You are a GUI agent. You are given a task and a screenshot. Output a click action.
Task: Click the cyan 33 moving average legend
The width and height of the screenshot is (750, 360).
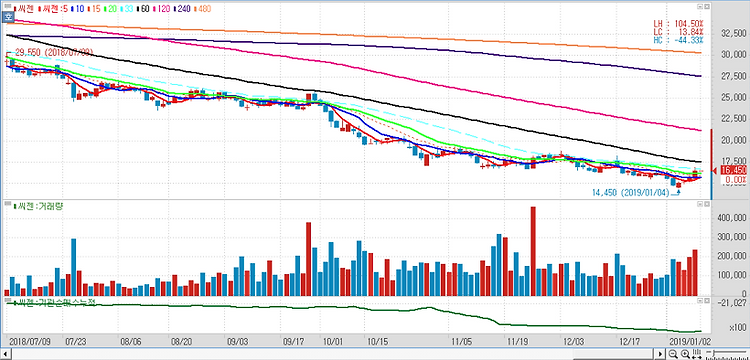127,8
